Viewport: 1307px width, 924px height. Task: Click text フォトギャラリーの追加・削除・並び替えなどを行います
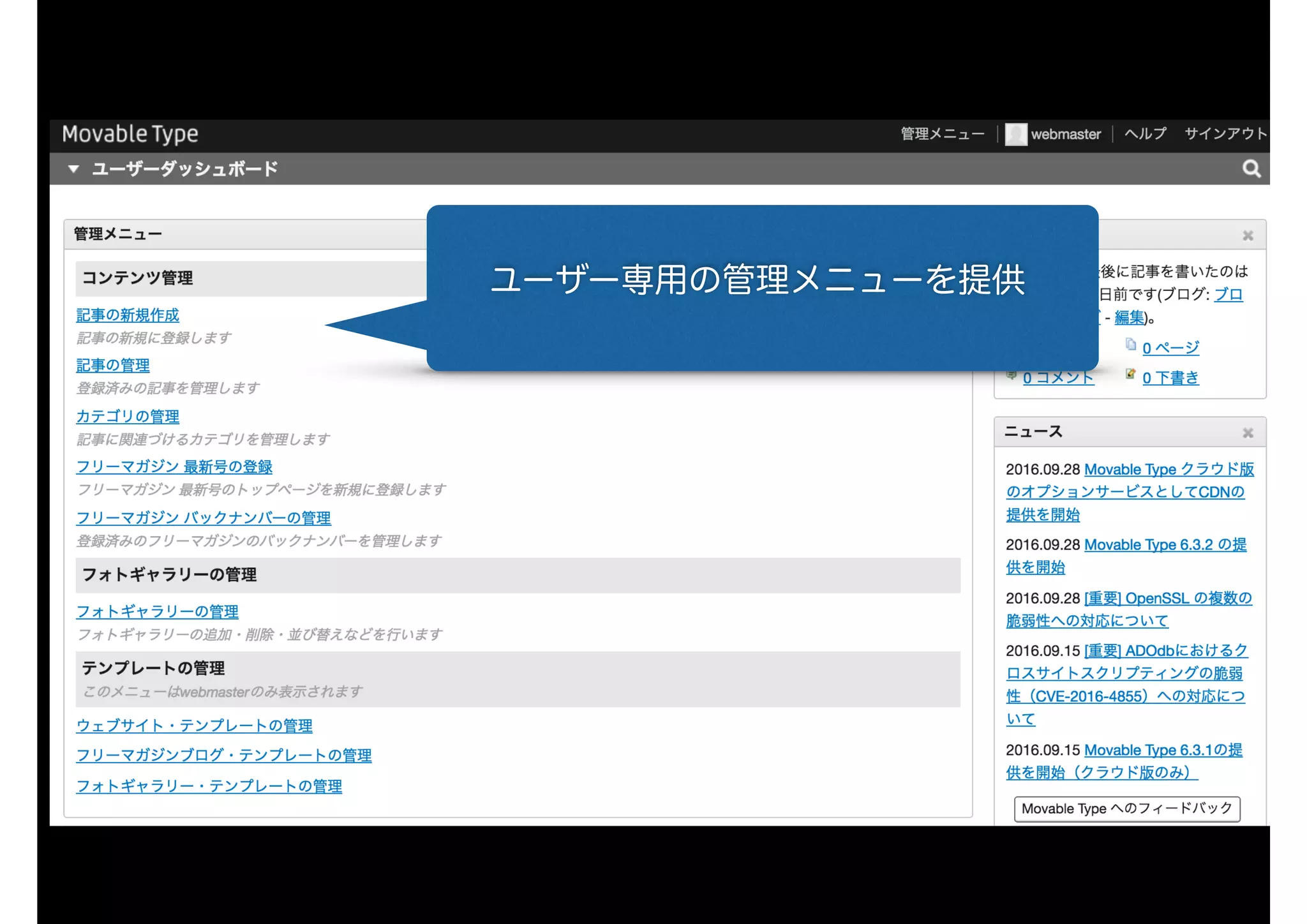coord(260,635)
